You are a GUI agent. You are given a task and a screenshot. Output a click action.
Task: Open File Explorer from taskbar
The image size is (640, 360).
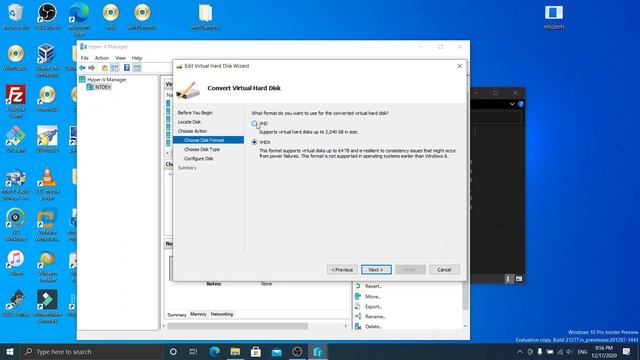pos(235,351)
